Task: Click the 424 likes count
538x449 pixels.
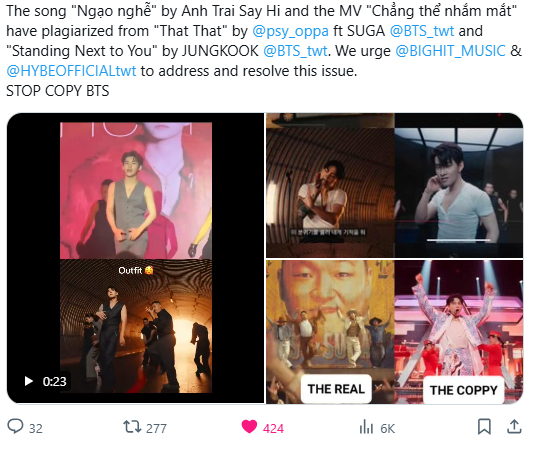Action: point(273,428)
